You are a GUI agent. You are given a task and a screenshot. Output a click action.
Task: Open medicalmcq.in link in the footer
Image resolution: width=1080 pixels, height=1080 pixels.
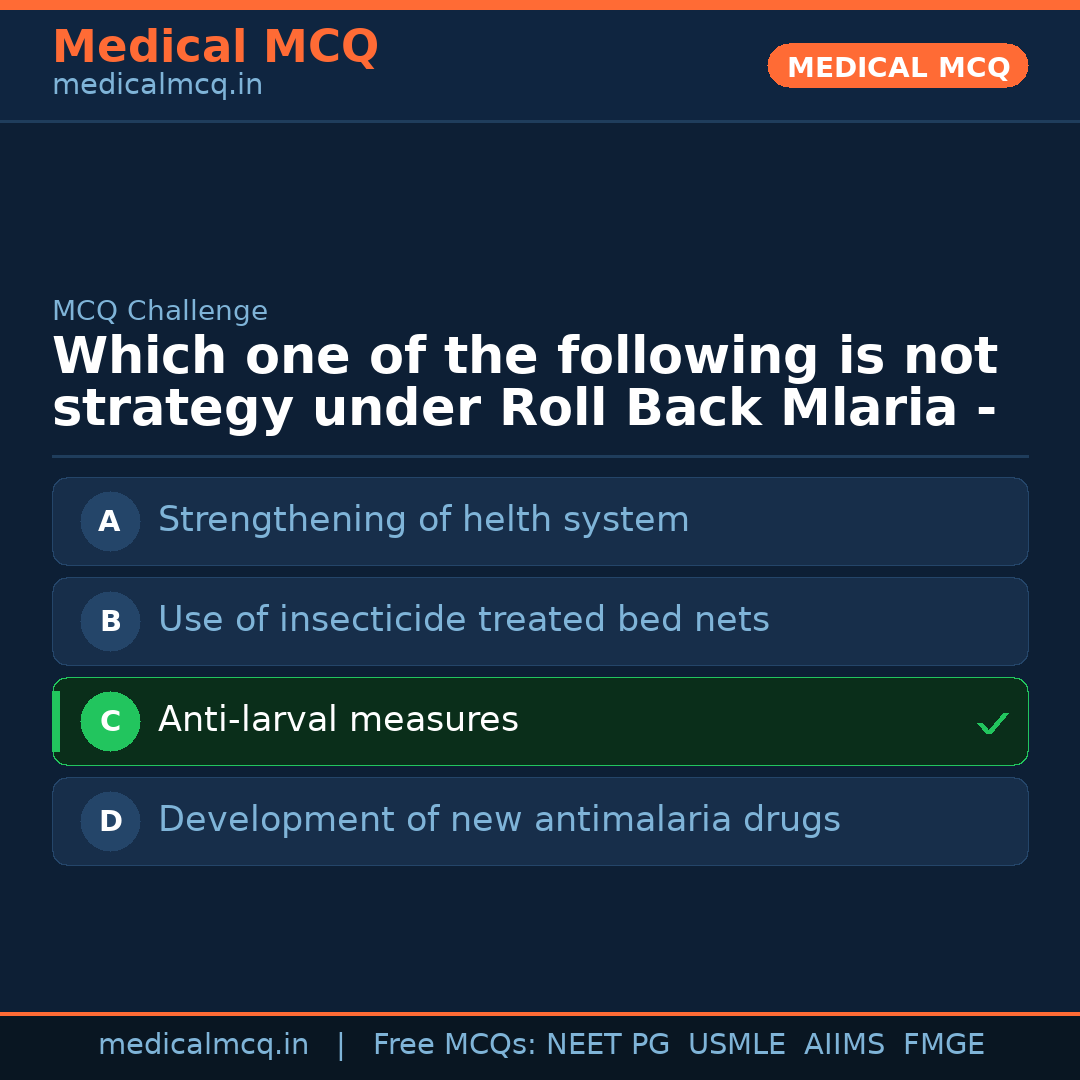coord(203,1045)
